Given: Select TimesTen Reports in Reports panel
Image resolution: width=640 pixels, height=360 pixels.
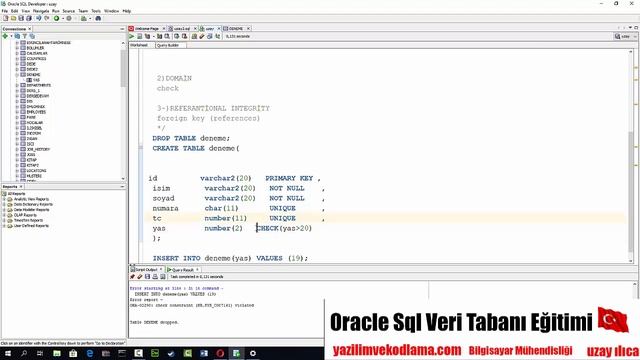Looking at the screenshot, I should coord(28,220).
